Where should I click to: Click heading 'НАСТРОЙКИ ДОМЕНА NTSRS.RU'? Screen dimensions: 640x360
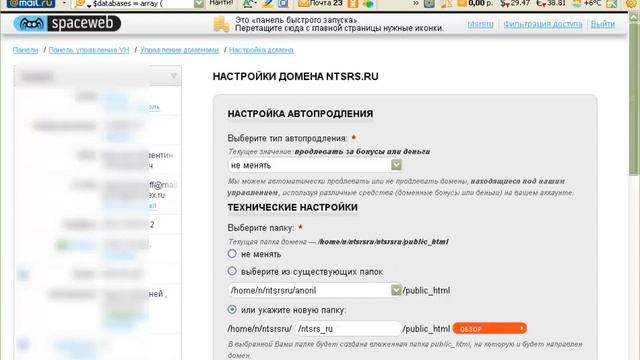coord(296,76)
